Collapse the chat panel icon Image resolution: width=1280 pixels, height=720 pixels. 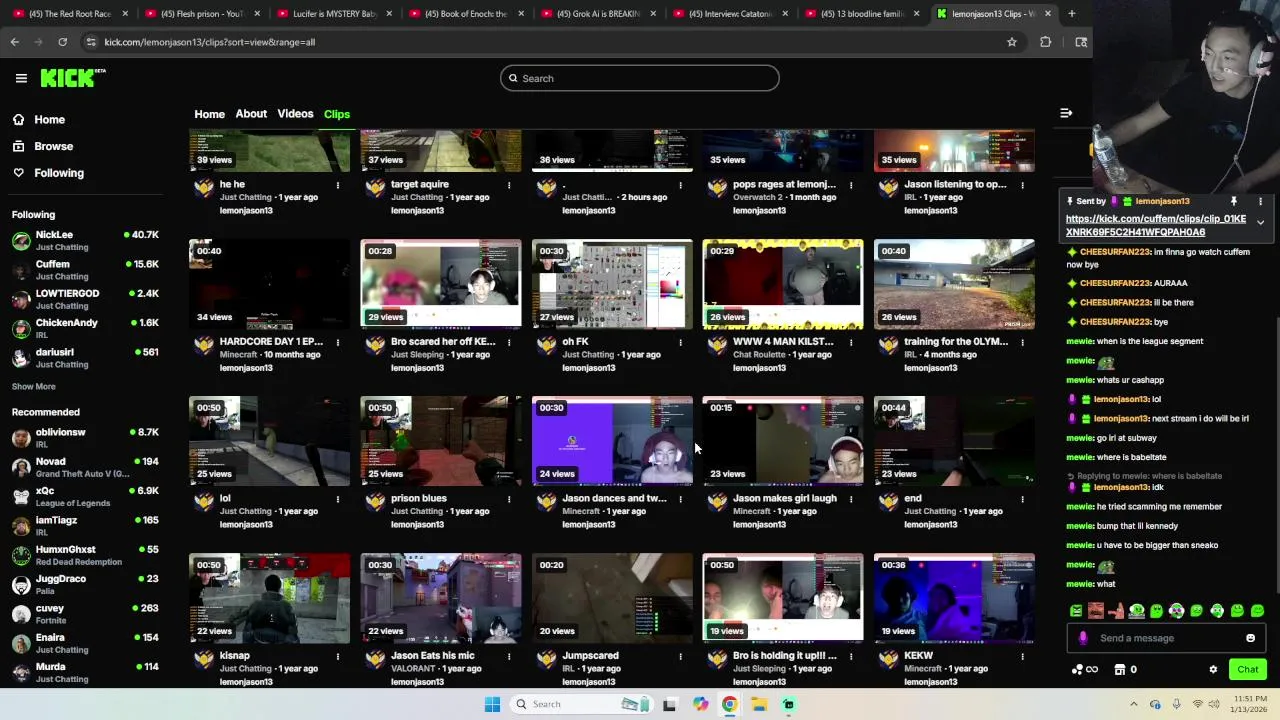click(1066, 113)
